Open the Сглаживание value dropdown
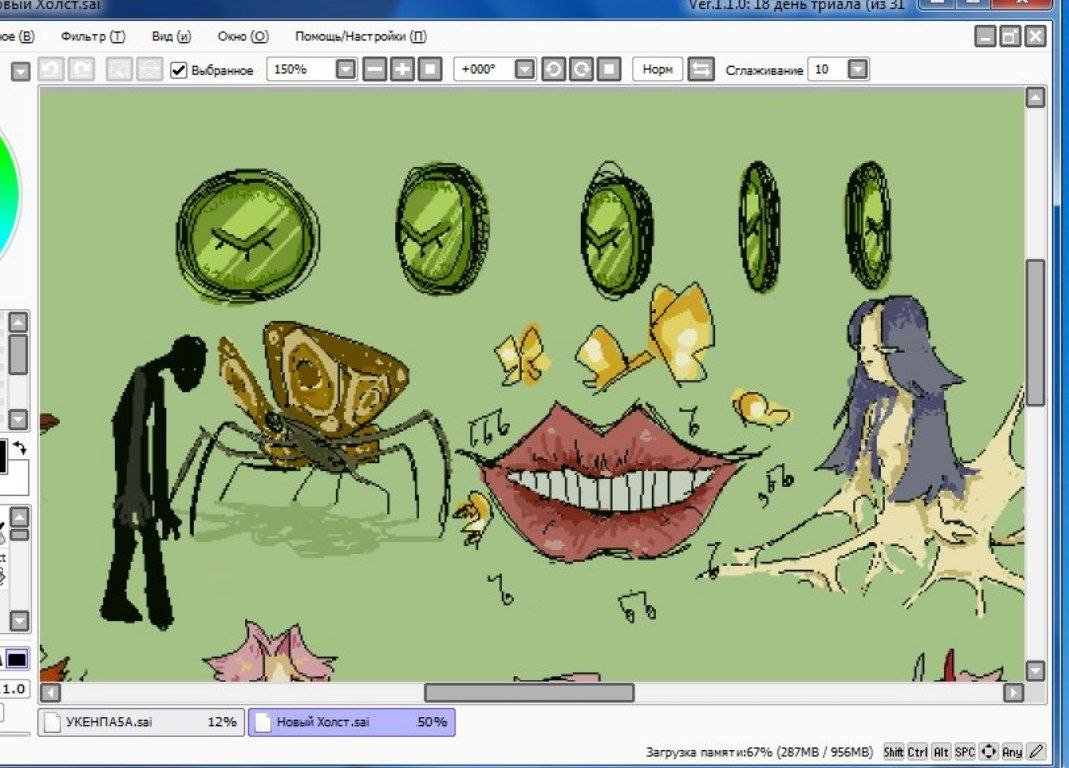 point(858,70)
